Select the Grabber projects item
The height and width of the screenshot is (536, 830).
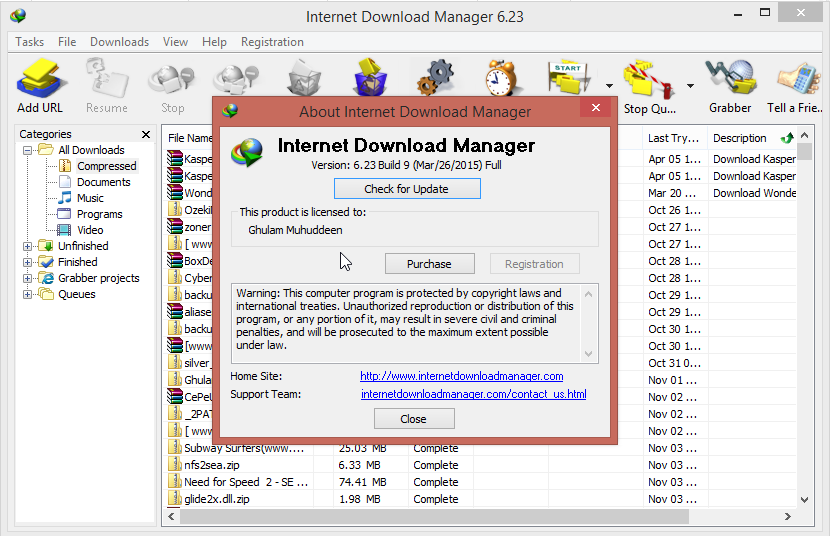pos(98,278)
